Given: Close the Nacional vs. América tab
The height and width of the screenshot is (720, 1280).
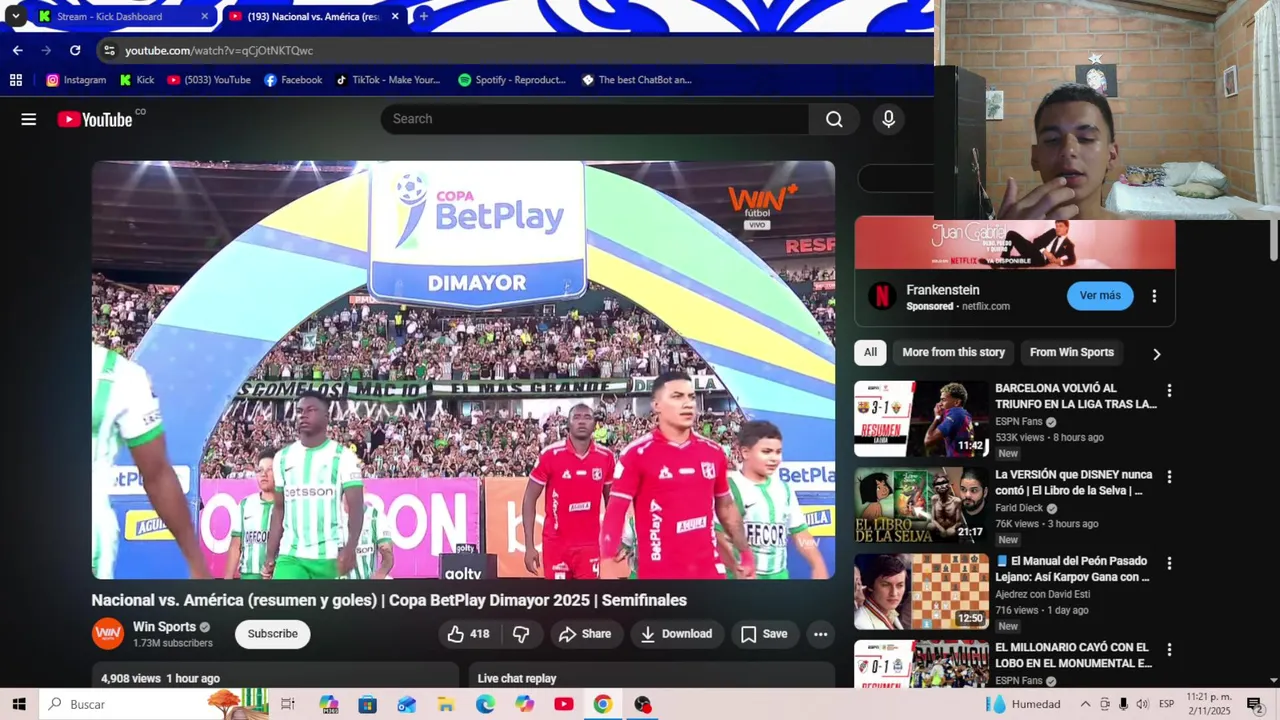Looking at the screenshot, I should (395, 16).
